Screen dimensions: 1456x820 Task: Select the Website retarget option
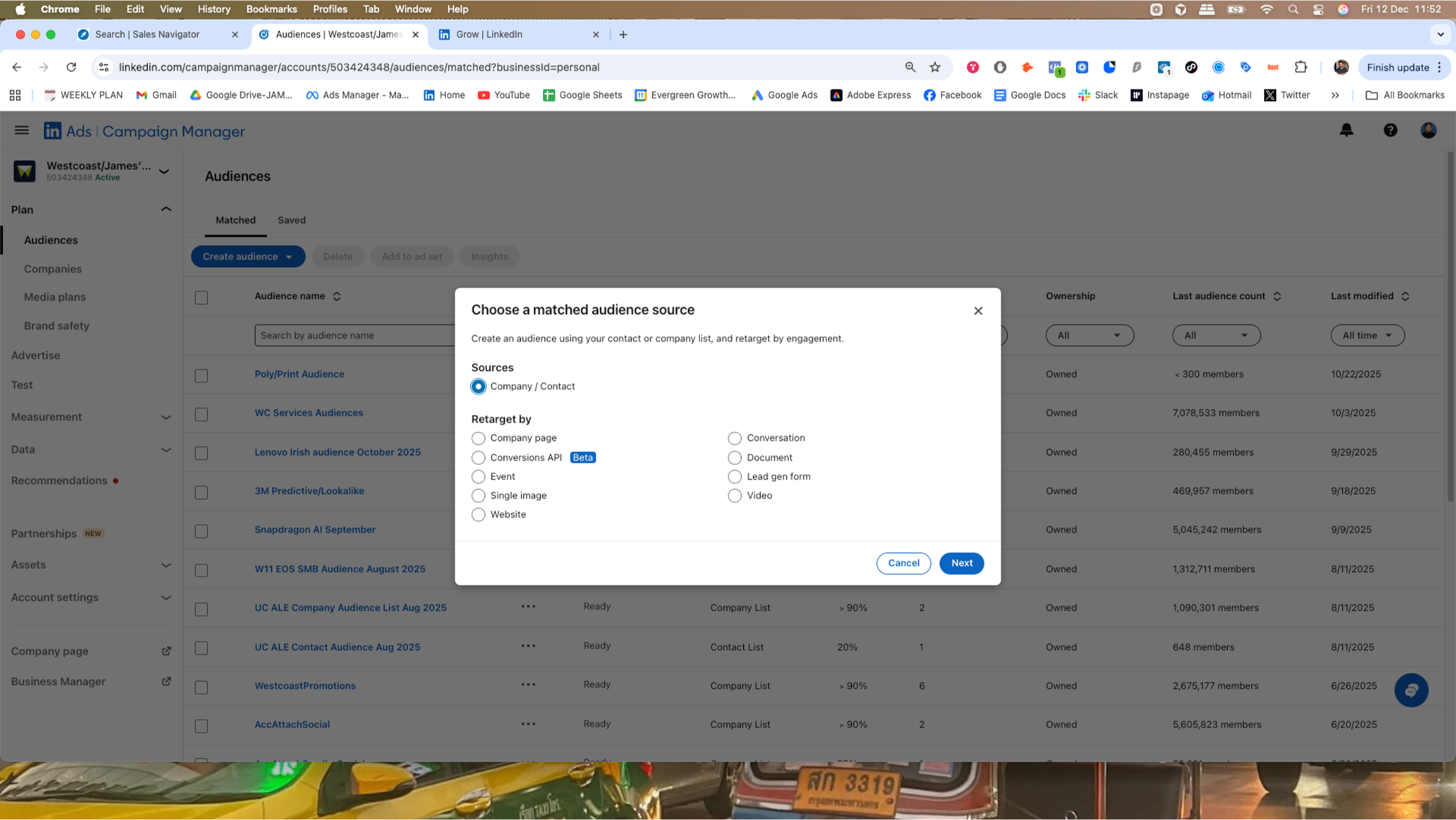[479, 515]
